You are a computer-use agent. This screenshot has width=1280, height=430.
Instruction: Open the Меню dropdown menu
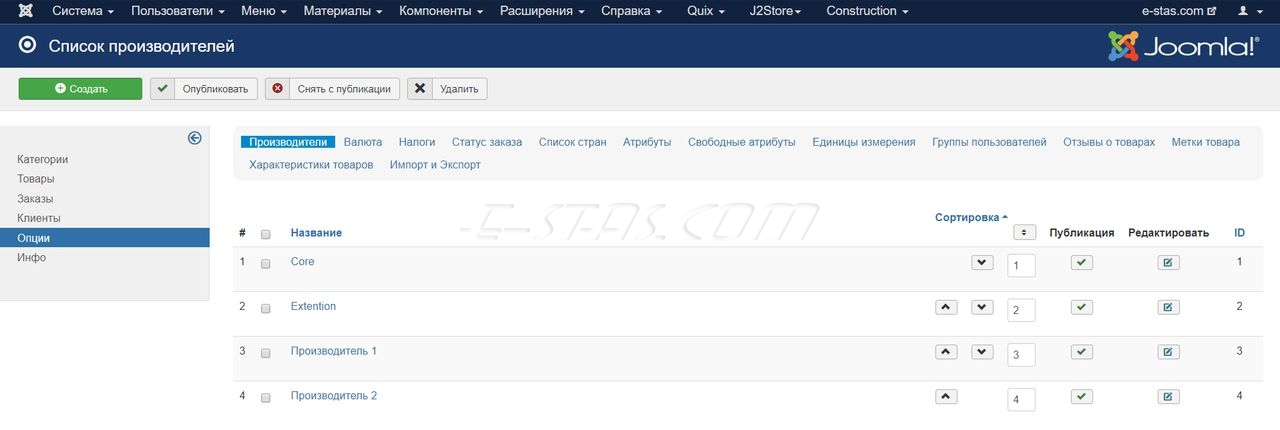264,11
